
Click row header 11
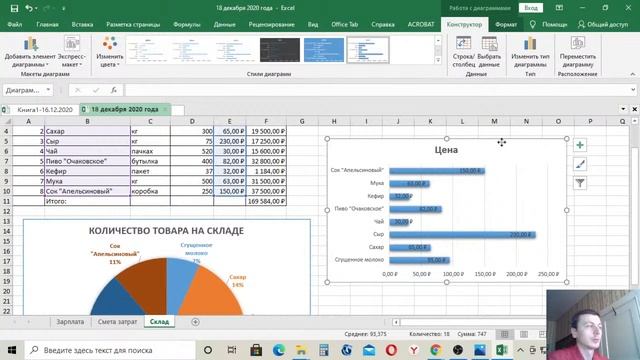coord(6,201)
